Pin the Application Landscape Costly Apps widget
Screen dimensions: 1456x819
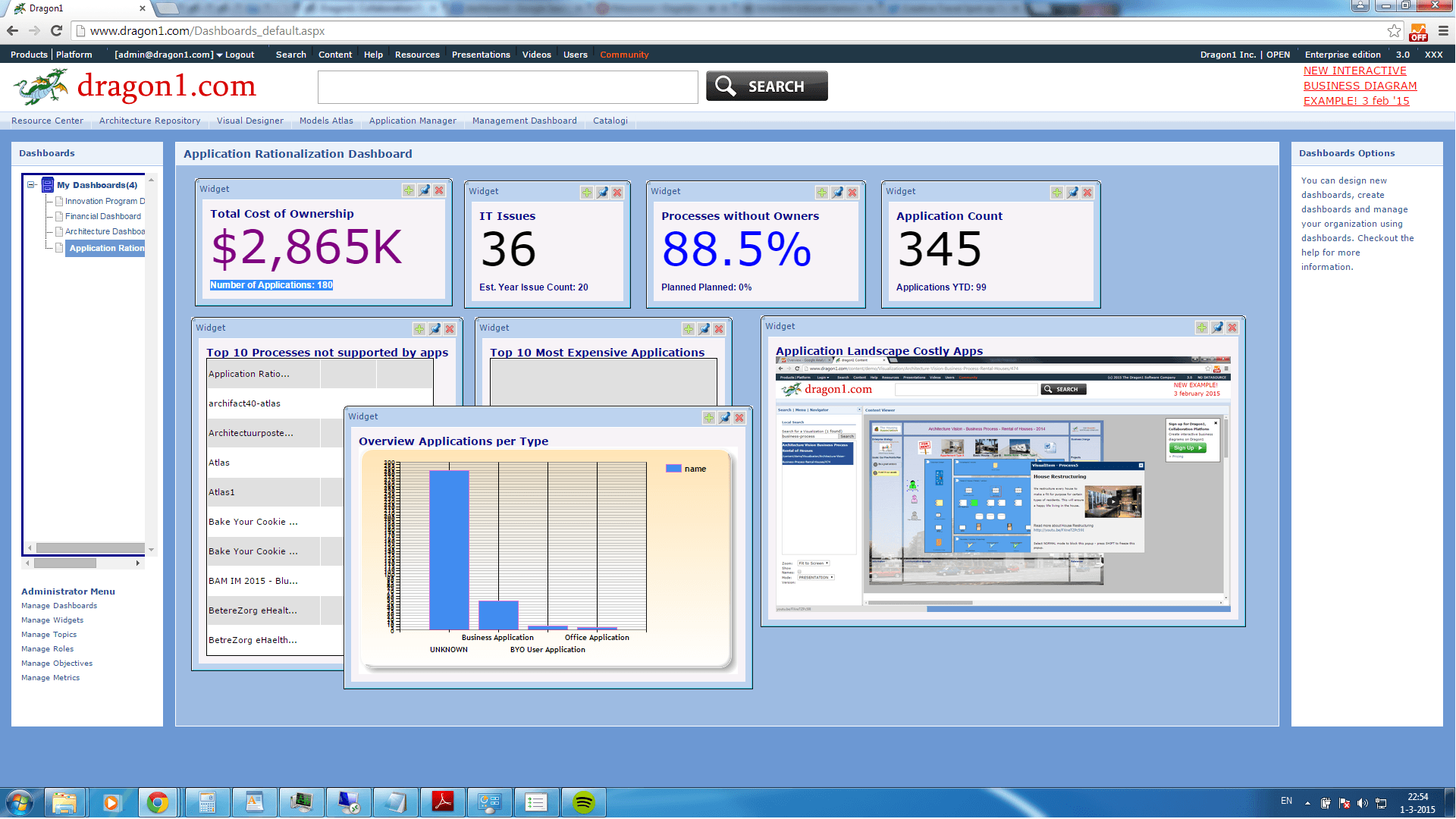[x=1217, y=328]
